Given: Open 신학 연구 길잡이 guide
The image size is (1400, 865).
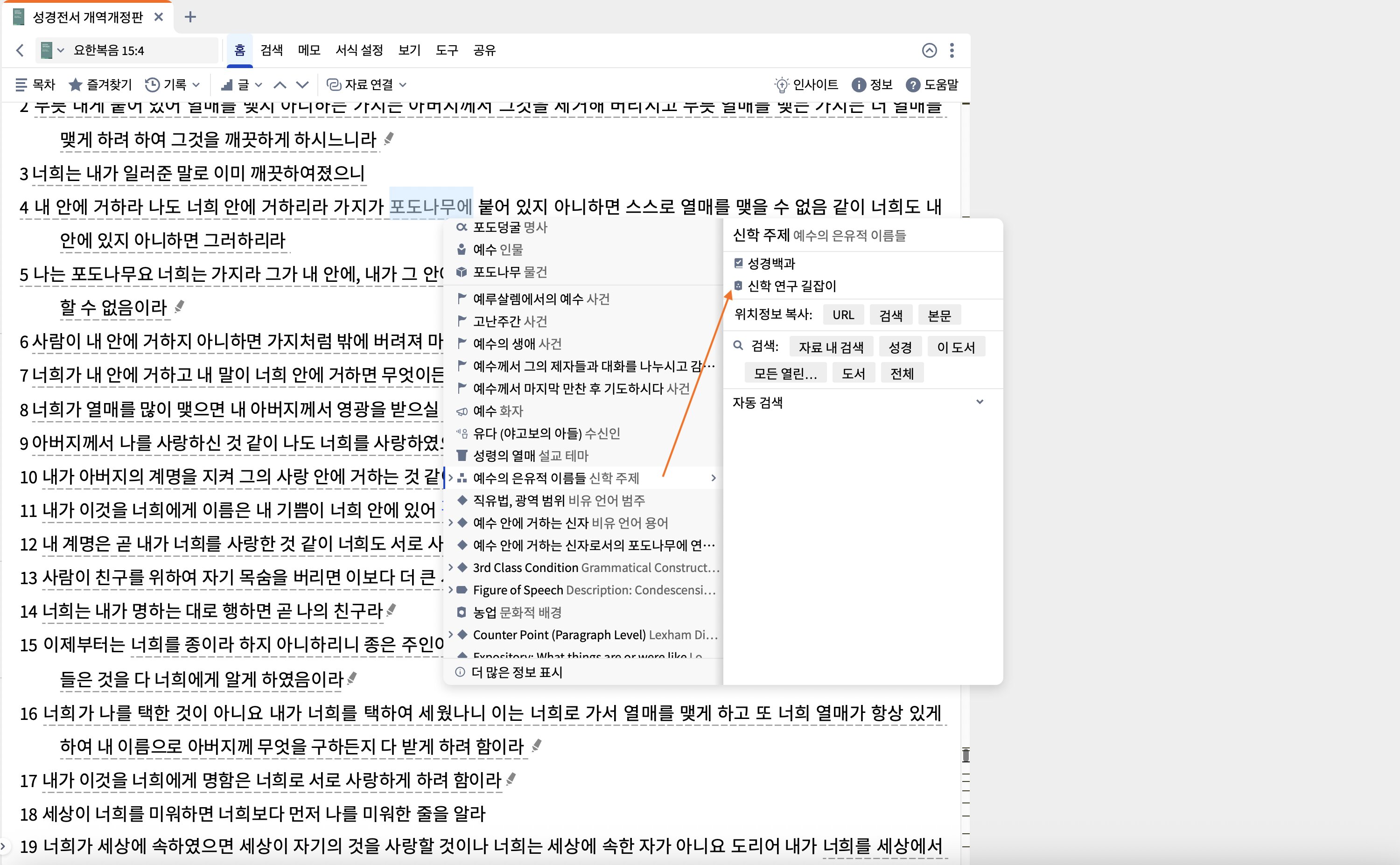Looking at the screenshot, I should pos(785,286).
